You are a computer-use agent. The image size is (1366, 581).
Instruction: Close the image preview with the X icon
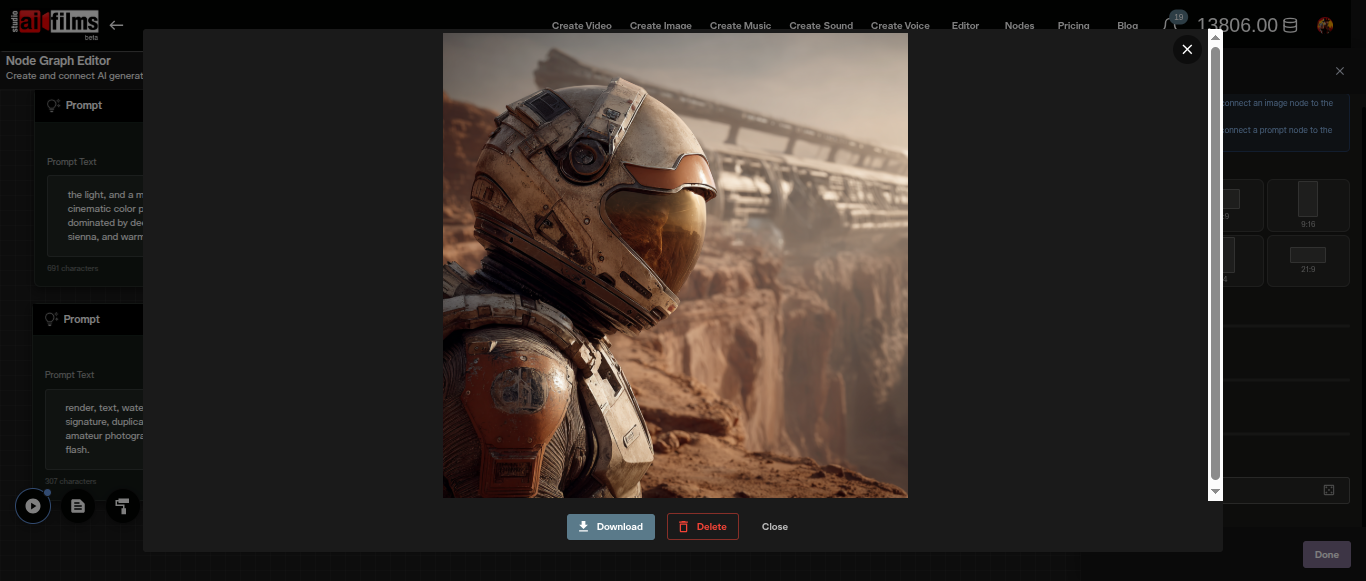coord(1187,49)
